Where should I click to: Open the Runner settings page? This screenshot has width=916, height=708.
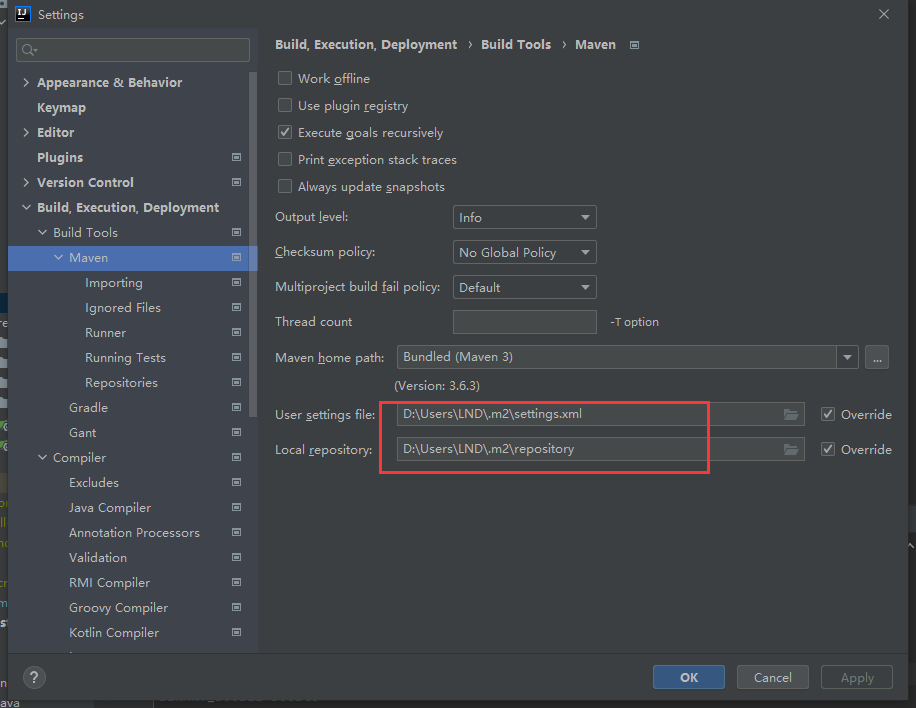point(105,333)
